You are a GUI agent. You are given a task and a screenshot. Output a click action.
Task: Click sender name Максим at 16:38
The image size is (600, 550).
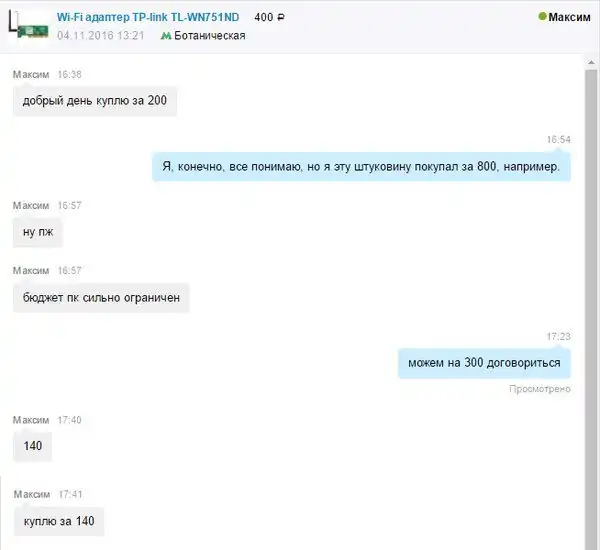point(31,74)
